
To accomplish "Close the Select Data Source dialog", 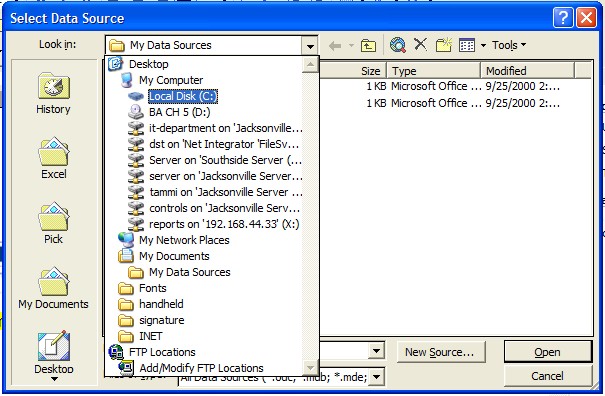I will (586, 18).
